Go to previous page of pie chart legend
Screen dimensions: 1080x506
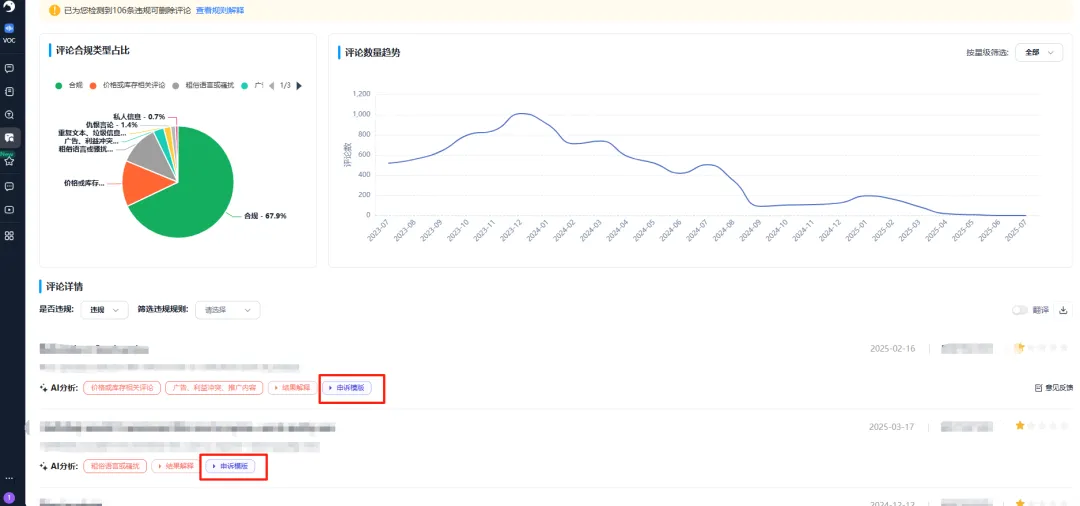pos(270,86)
